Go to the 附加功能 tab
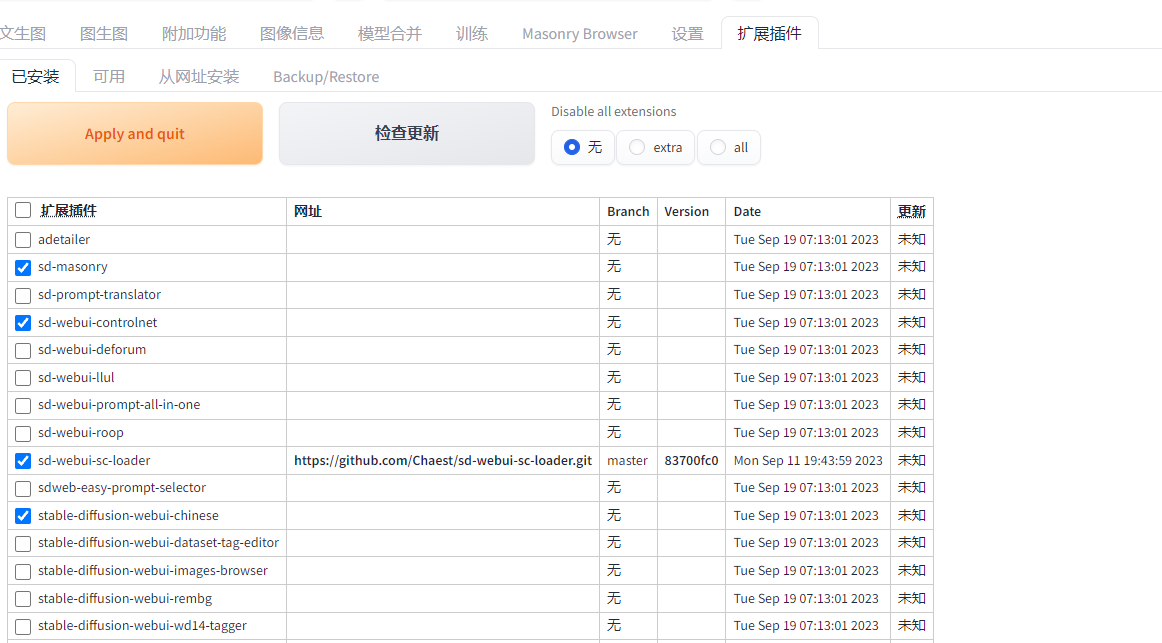1162x643 pixels. pyautogui.click(x=193, y=33)
